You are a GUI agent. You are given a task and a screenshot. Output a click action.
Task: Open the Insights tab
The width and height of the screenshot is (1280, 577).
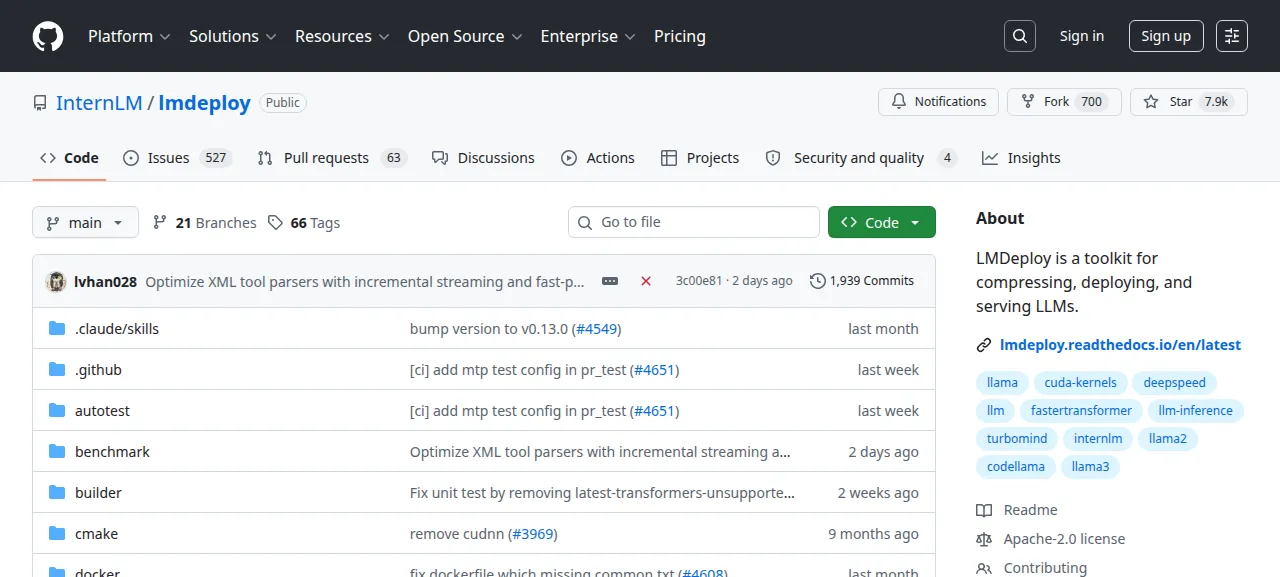click(x=1021, y=158)
